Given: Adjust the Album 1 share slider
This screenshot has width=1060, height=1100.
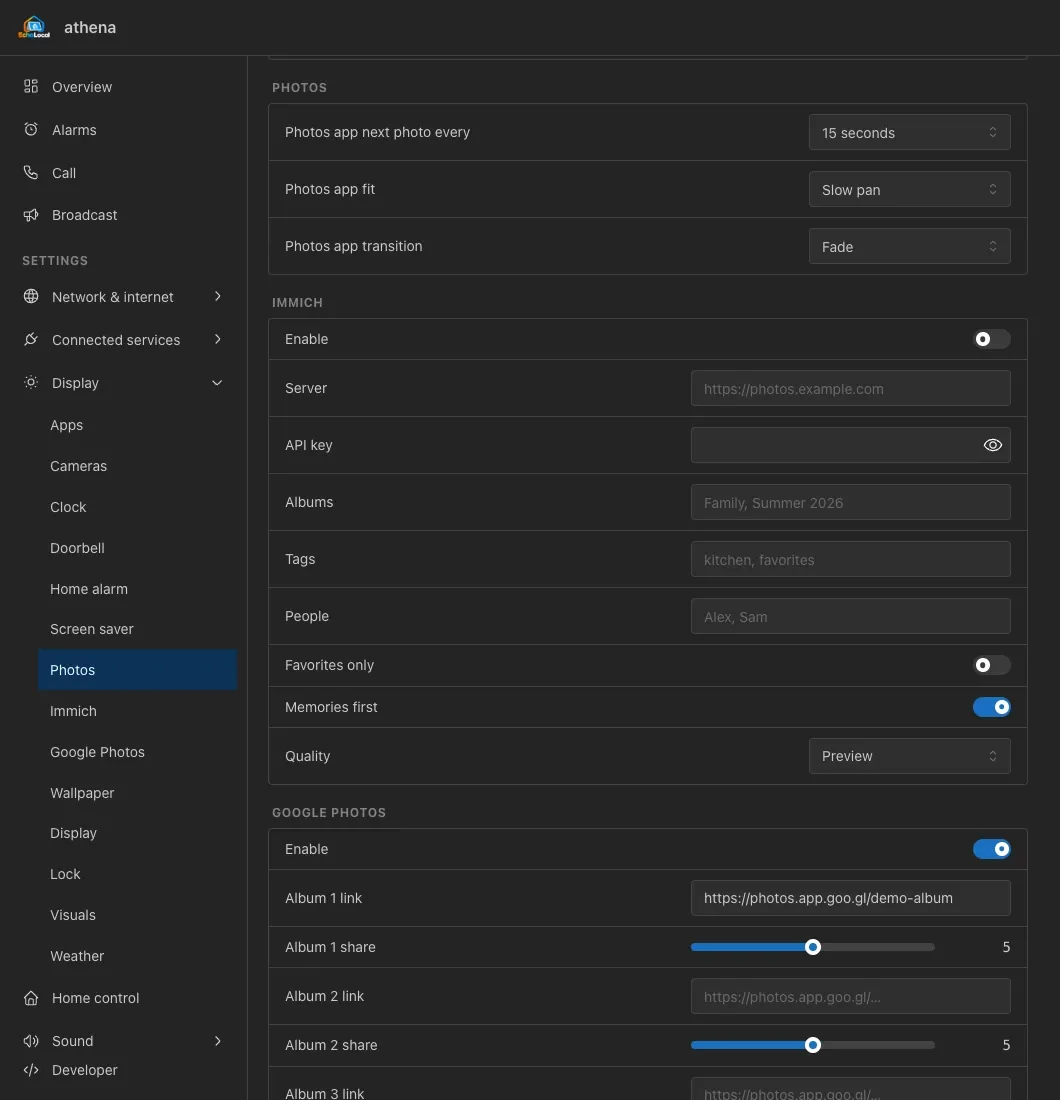Looking at the screenshot, I should pyautogui.click(x=812, y=947).
